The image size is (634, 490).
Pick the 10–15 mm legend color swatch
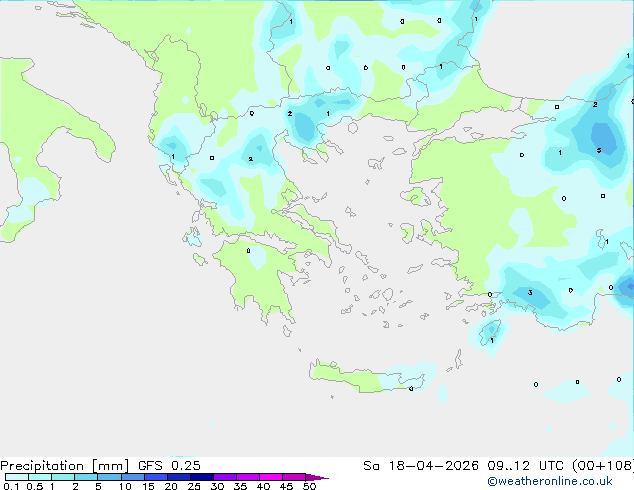coord(133,477)
